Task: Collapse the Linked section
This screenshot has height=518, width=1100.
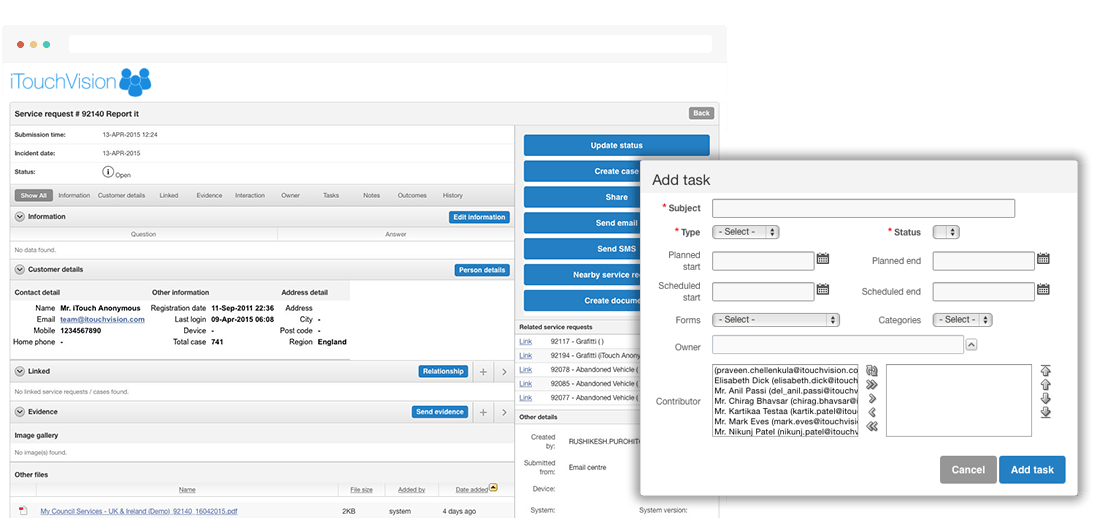Action: tap(19, 371)
